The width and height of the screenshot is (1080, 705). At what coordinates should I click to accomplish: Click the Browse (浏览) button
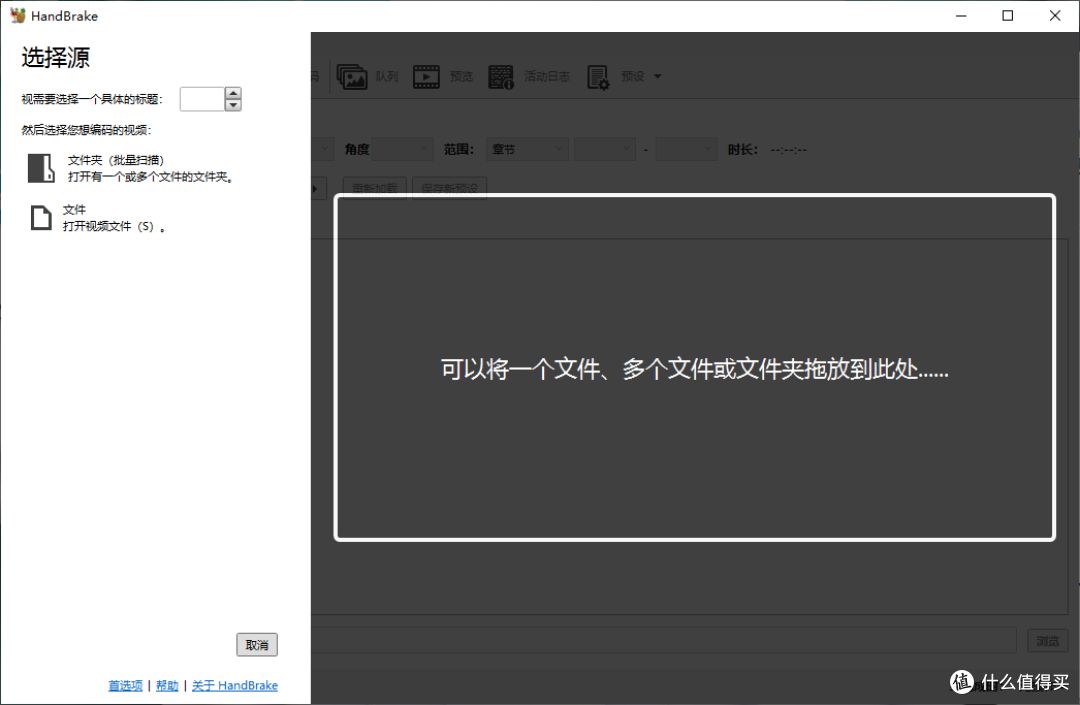tap(1048, 641)
